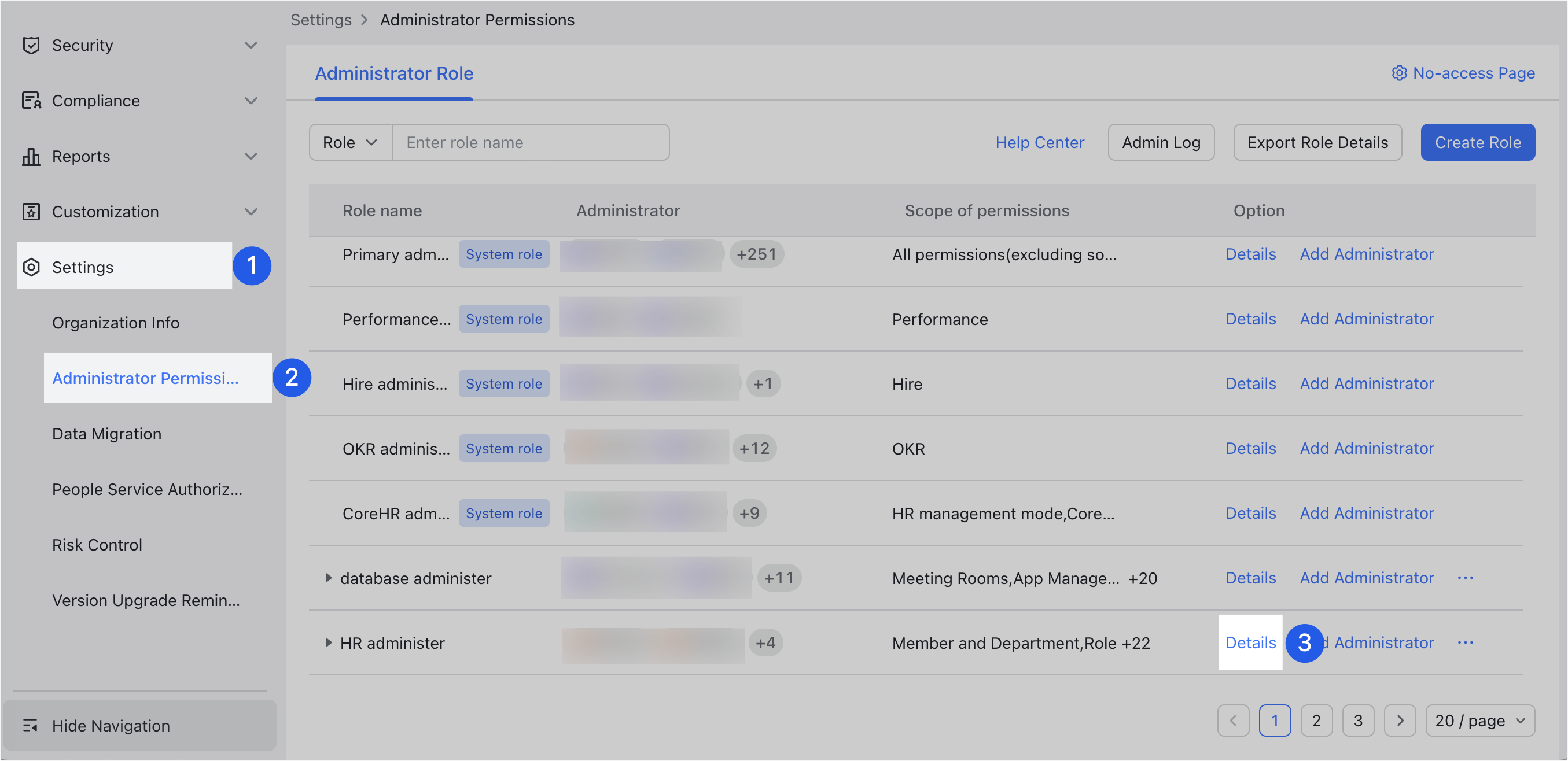1568x761 pixels.
Task: Click Settings in the breadcrumb
Action: pyautogui.click(x=321, y=20)
